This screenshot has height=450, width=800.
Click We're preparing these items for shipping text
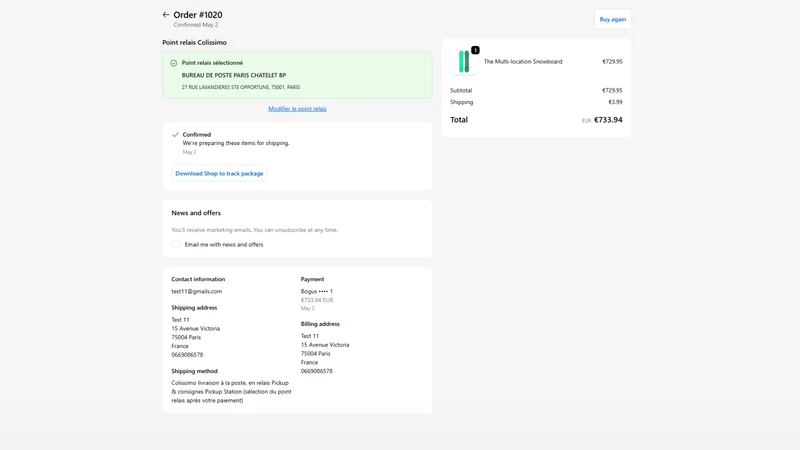(x=236, y=143)
